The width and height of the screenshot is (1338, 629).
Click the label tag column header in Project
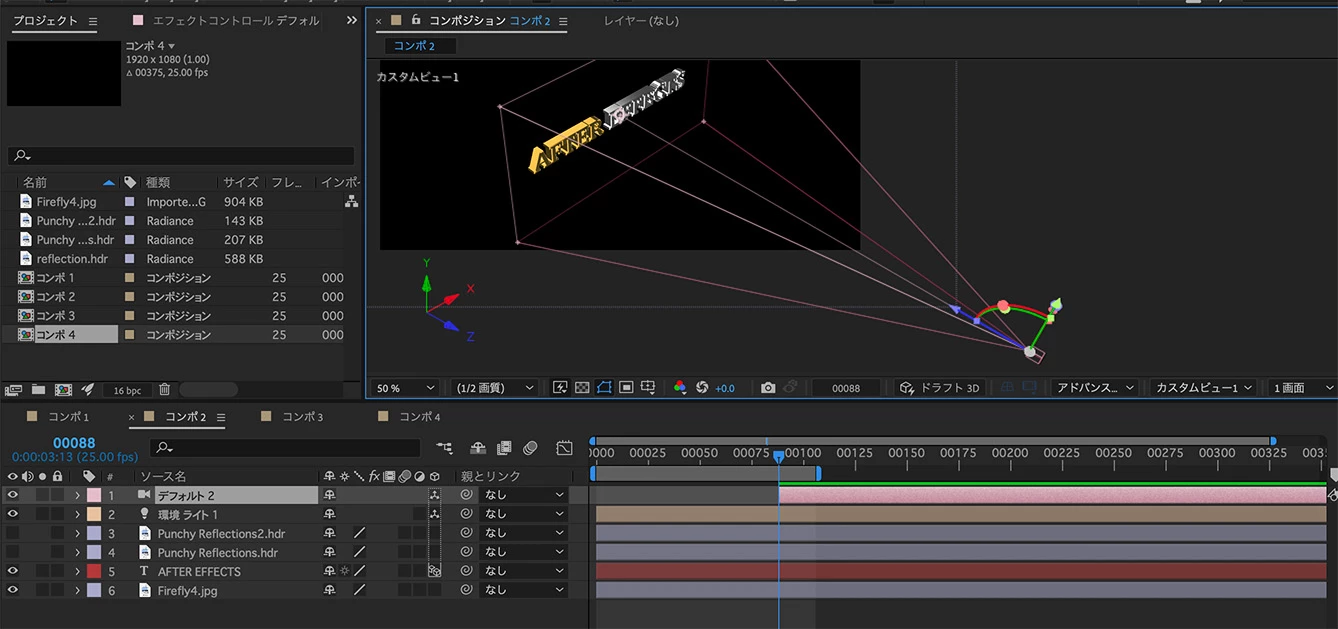point(130,182)
